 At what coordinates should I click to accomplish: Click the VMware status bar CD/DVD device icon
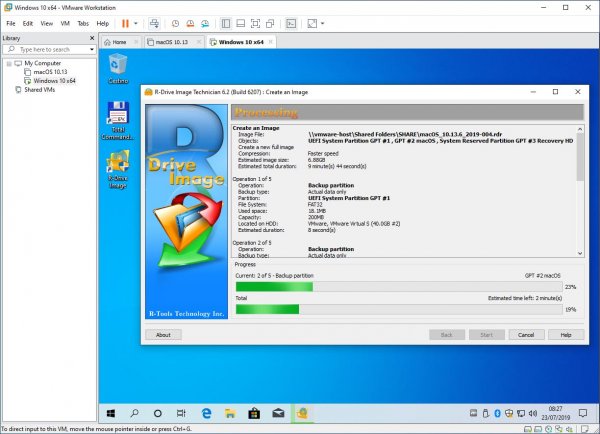[x=549, y=429]
